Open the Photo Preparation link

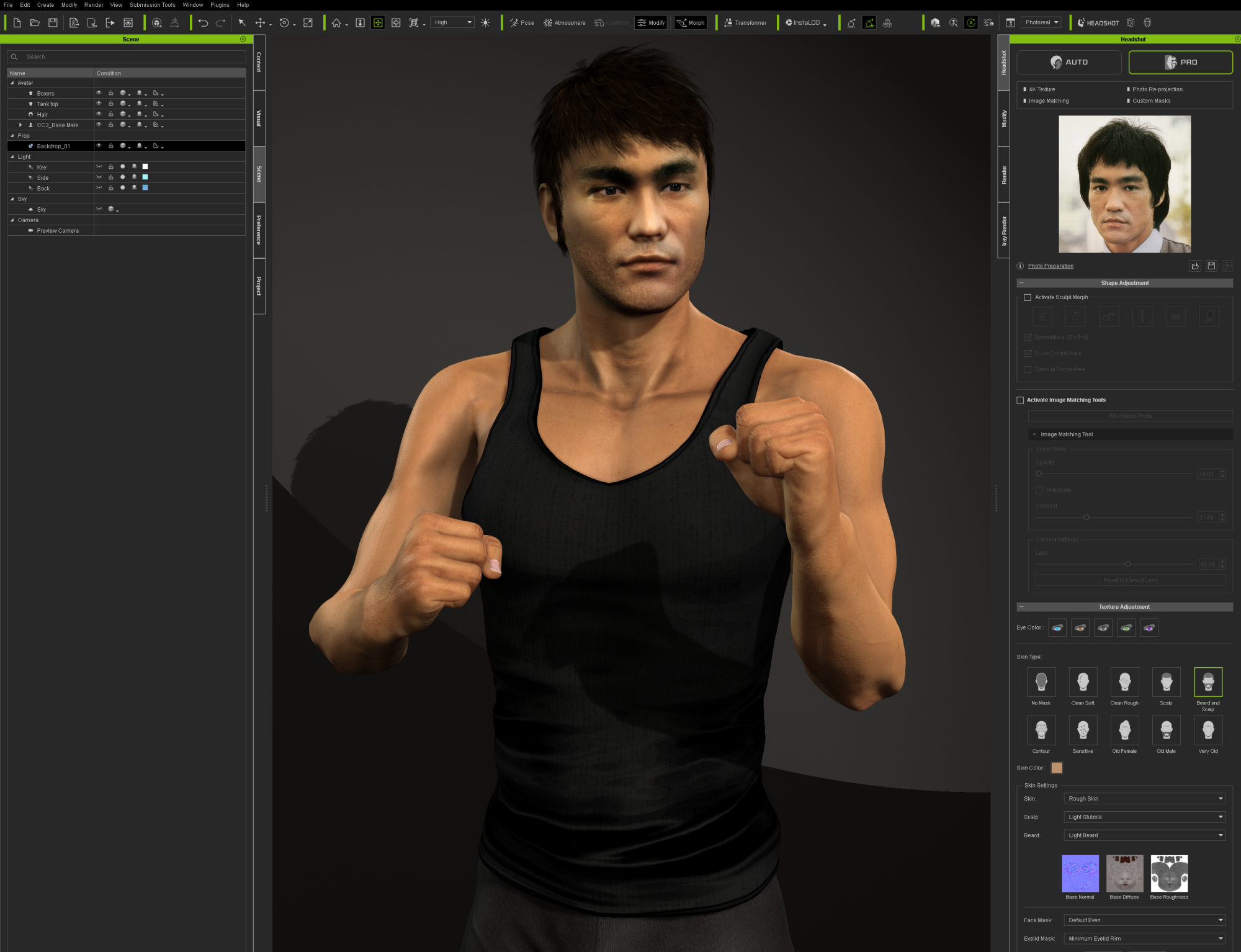click(1051, 266)
